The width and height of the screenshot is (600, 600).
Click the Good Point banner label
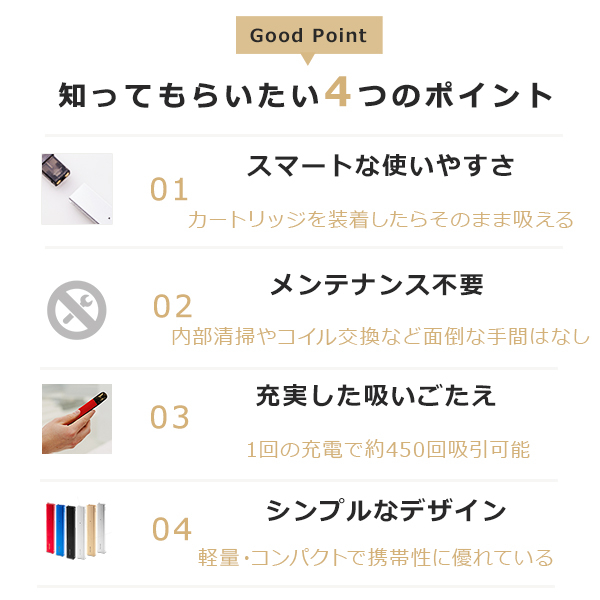308,36
